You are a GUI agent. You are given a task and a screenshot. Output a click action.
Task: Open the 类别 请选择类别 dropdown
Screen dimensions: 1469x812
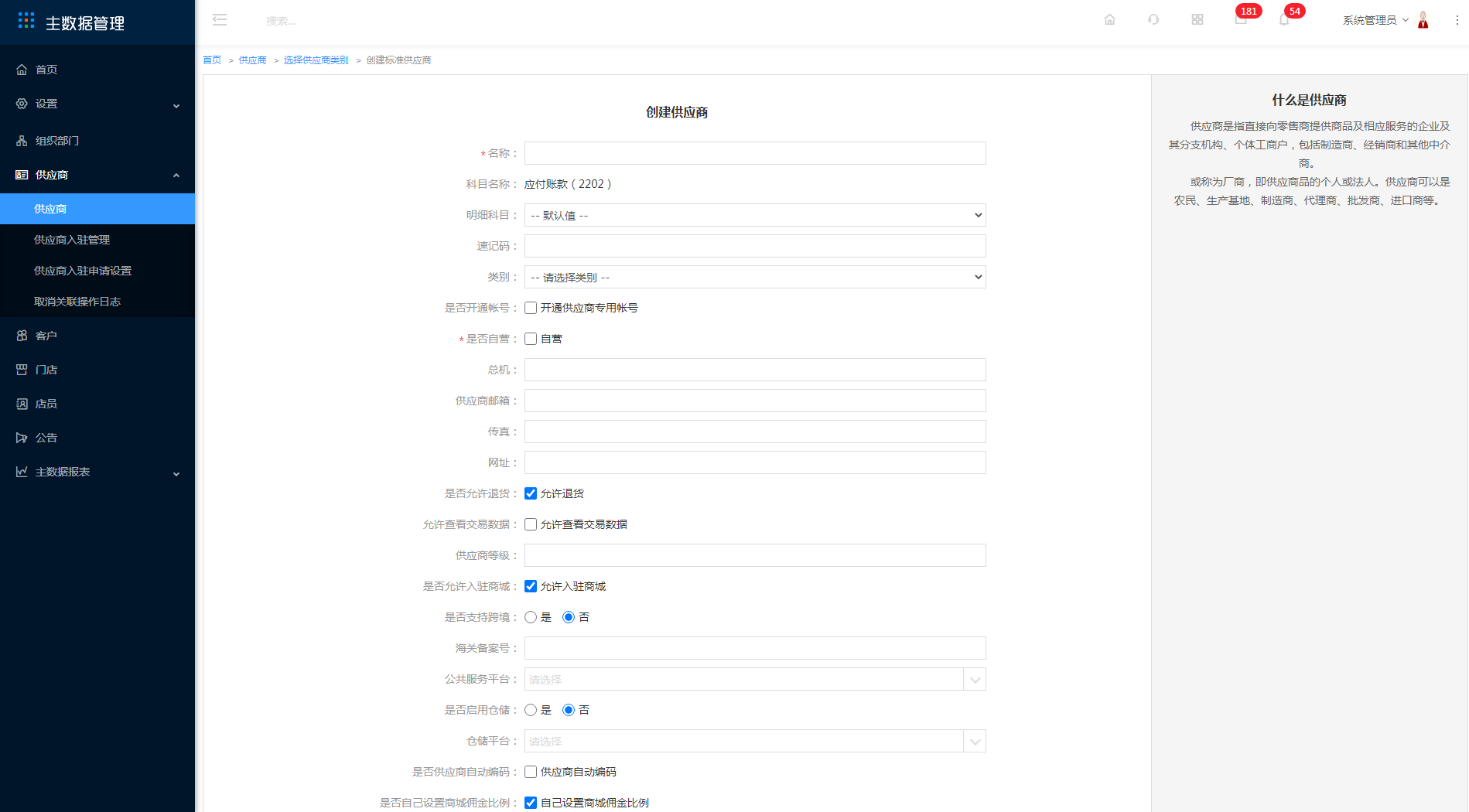point(755,277)
